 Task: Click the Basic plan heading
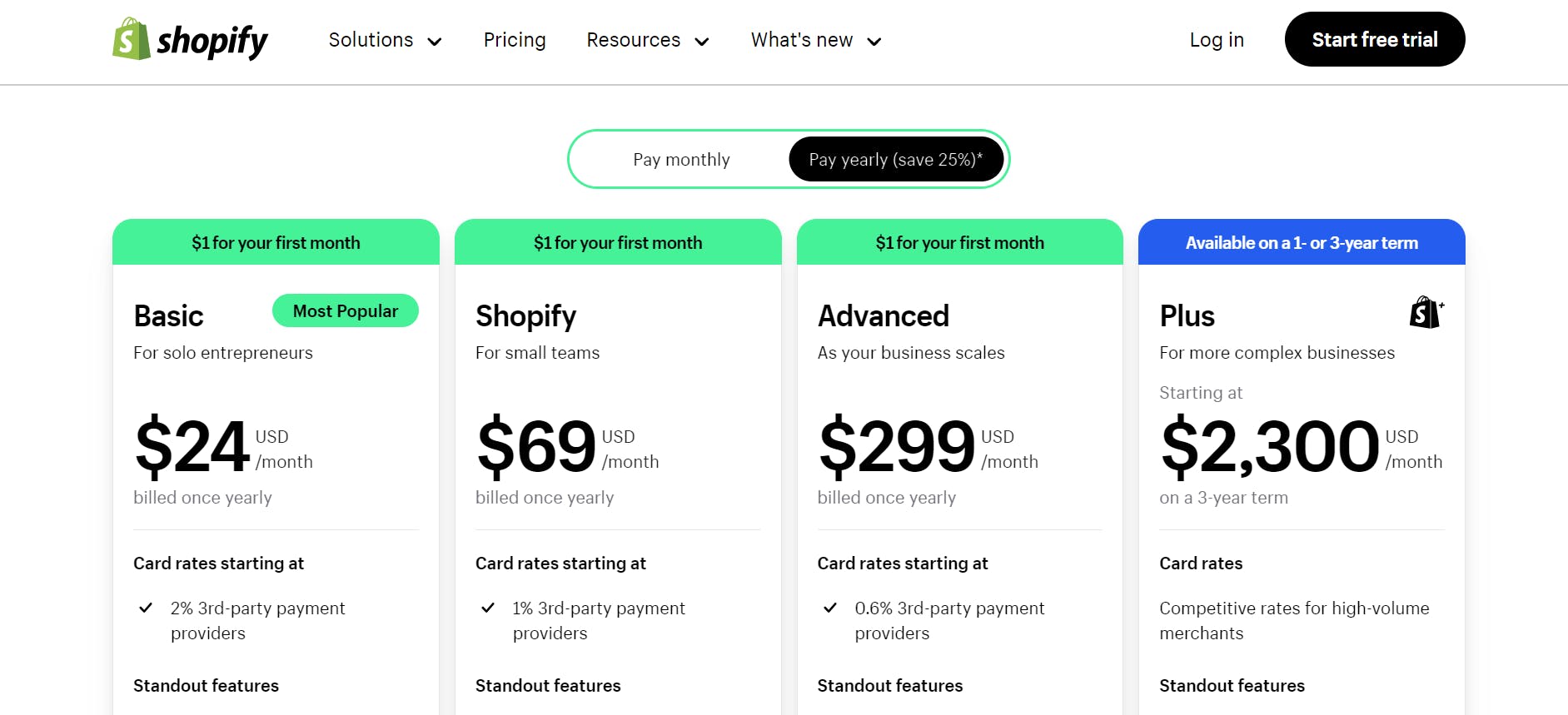[168, 316]
